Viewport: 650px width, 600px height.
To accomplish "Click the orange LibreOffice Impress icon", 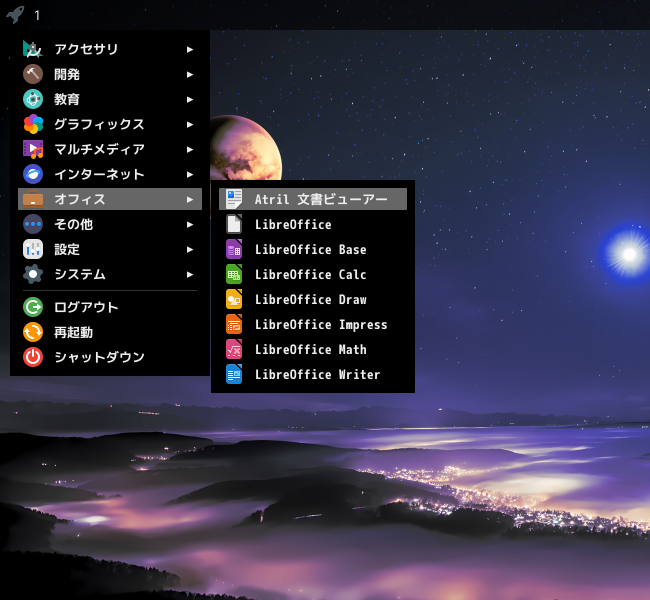I will [234, 324].
